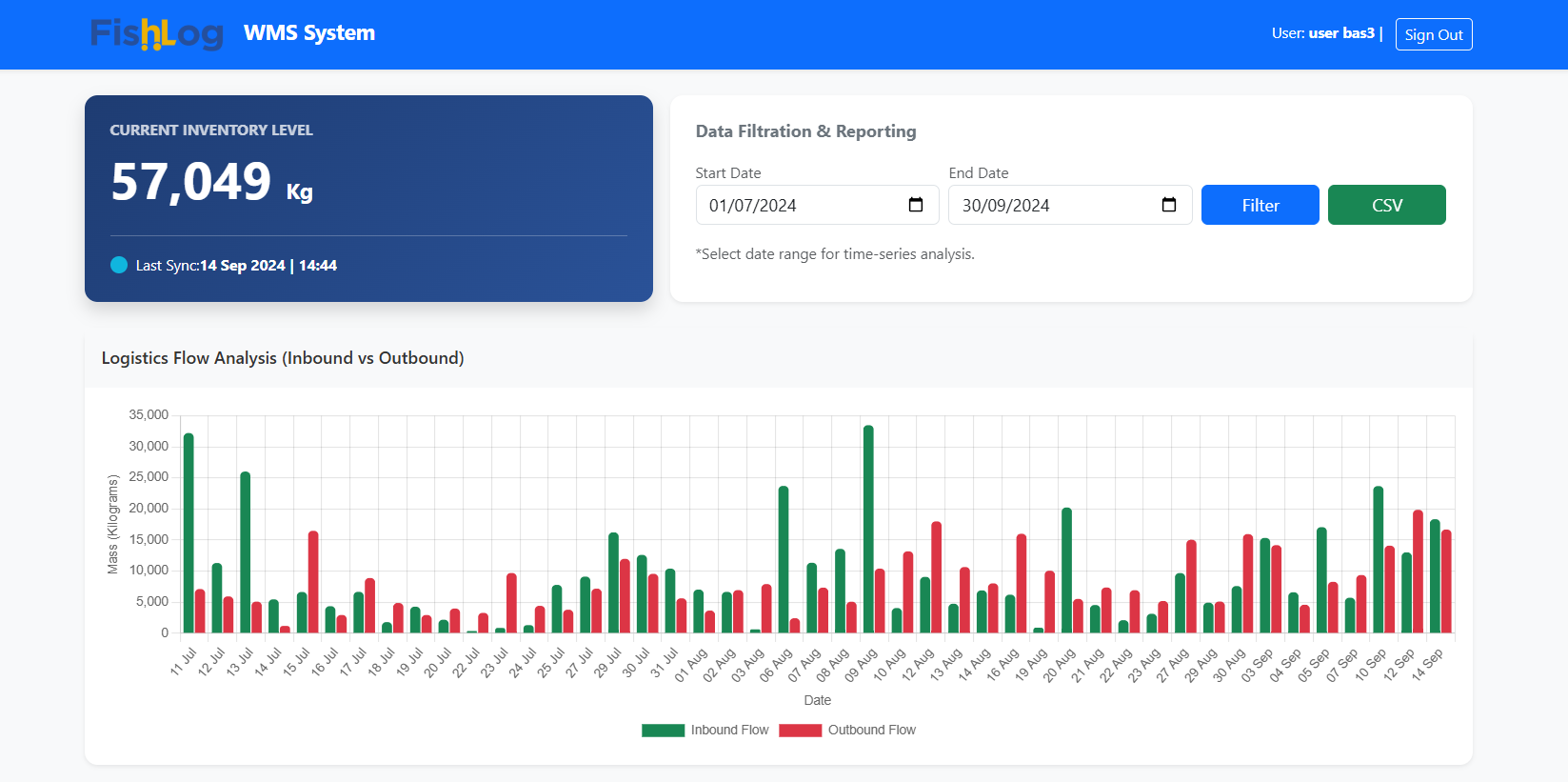Click the 06 Aug inbound bar
Viewport: 1568px width, 782px height.
tap(784, 560)
